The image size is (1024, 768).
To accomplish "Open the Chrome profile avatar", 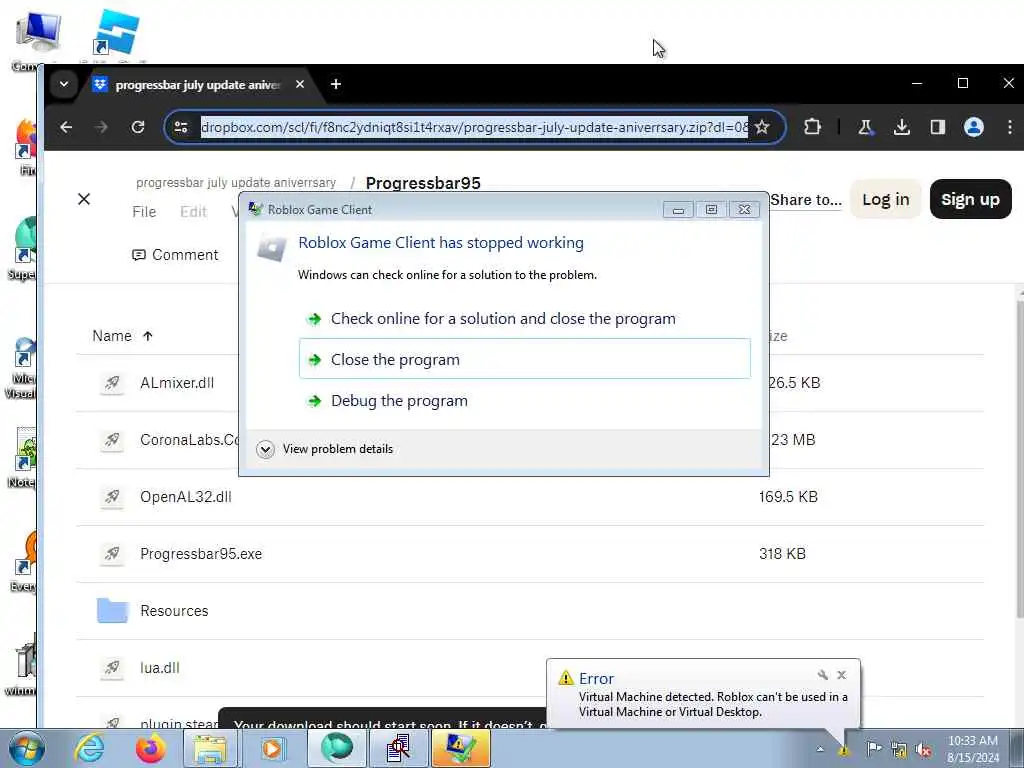I will click(x=974, y=127).
